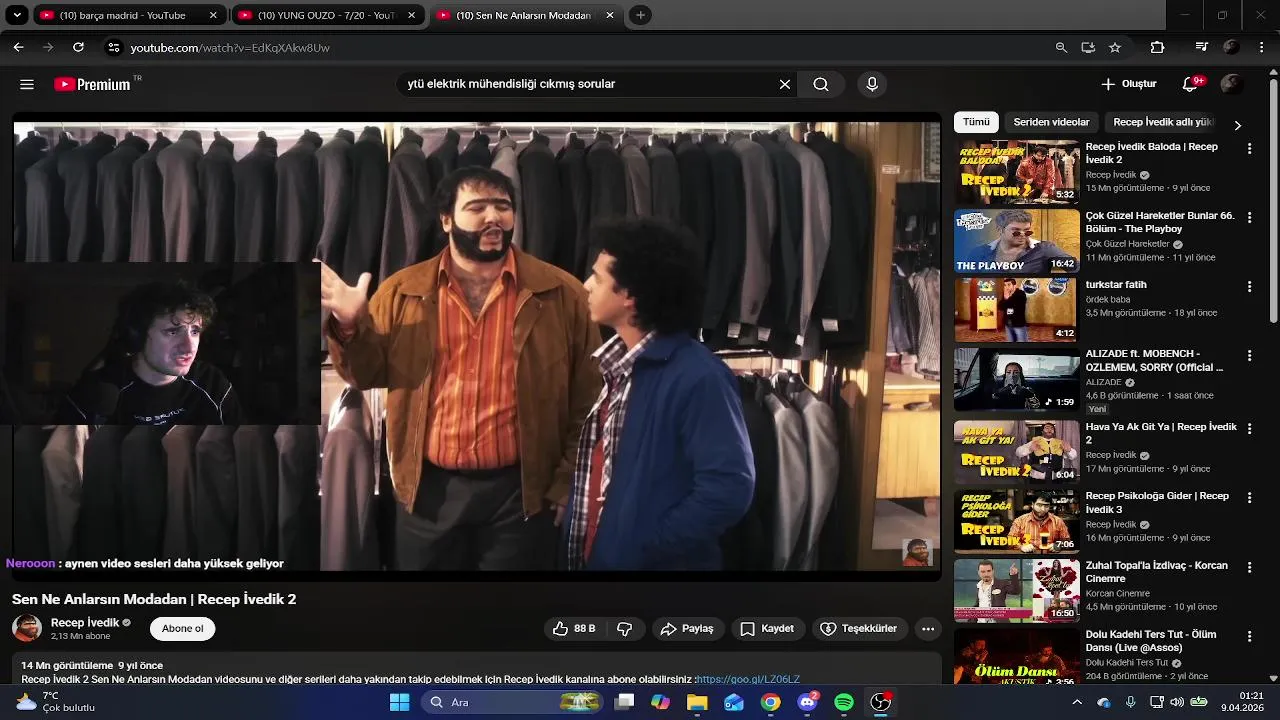Image resolution: width=1280 pixels, height=720 pixels.
Task: Open YouTube notifications bell
Action: point(1190,85)
